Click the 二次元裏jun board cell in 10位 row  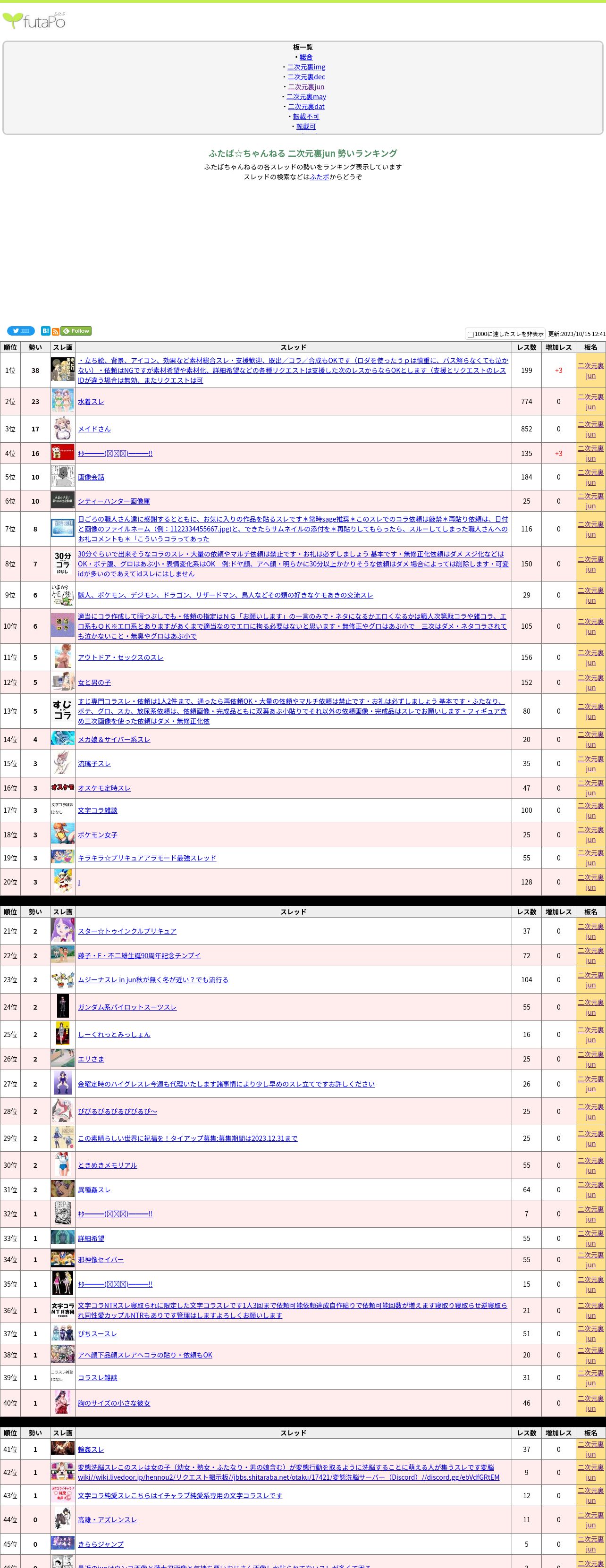pyautogui.click(x=591, y=626)
